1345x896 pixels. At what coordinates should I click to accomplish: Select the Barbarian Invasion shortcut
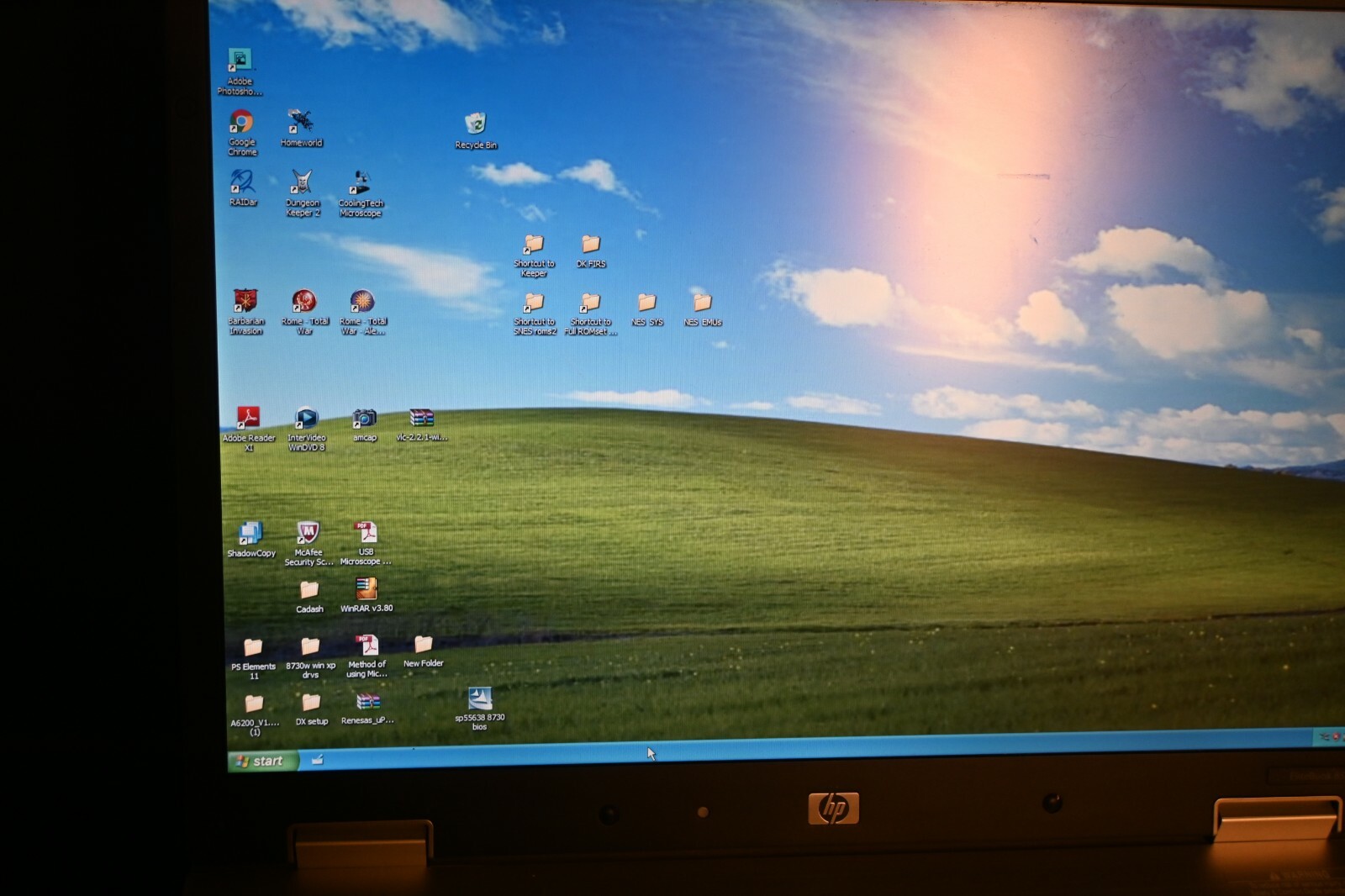[x=245, y=311]
